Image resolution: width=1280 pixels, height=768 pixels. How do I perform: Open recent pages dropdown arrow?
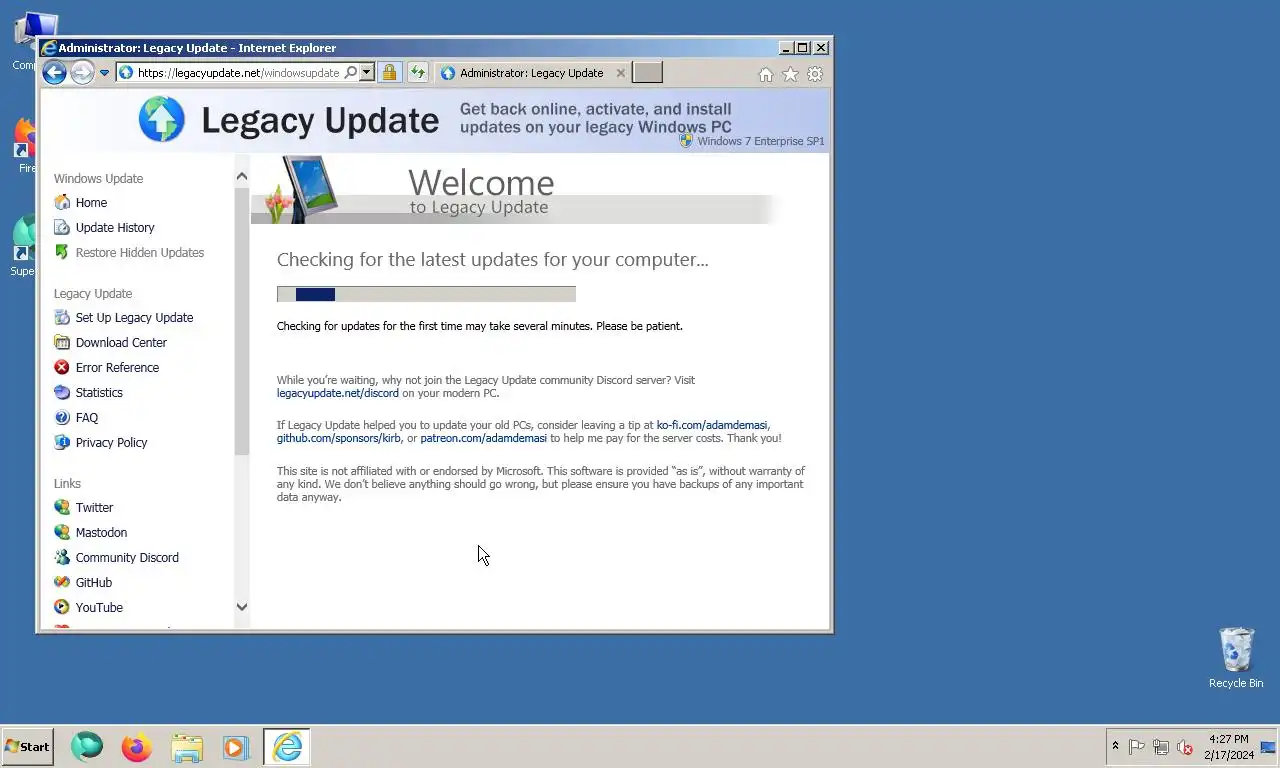tap(104, 73)
